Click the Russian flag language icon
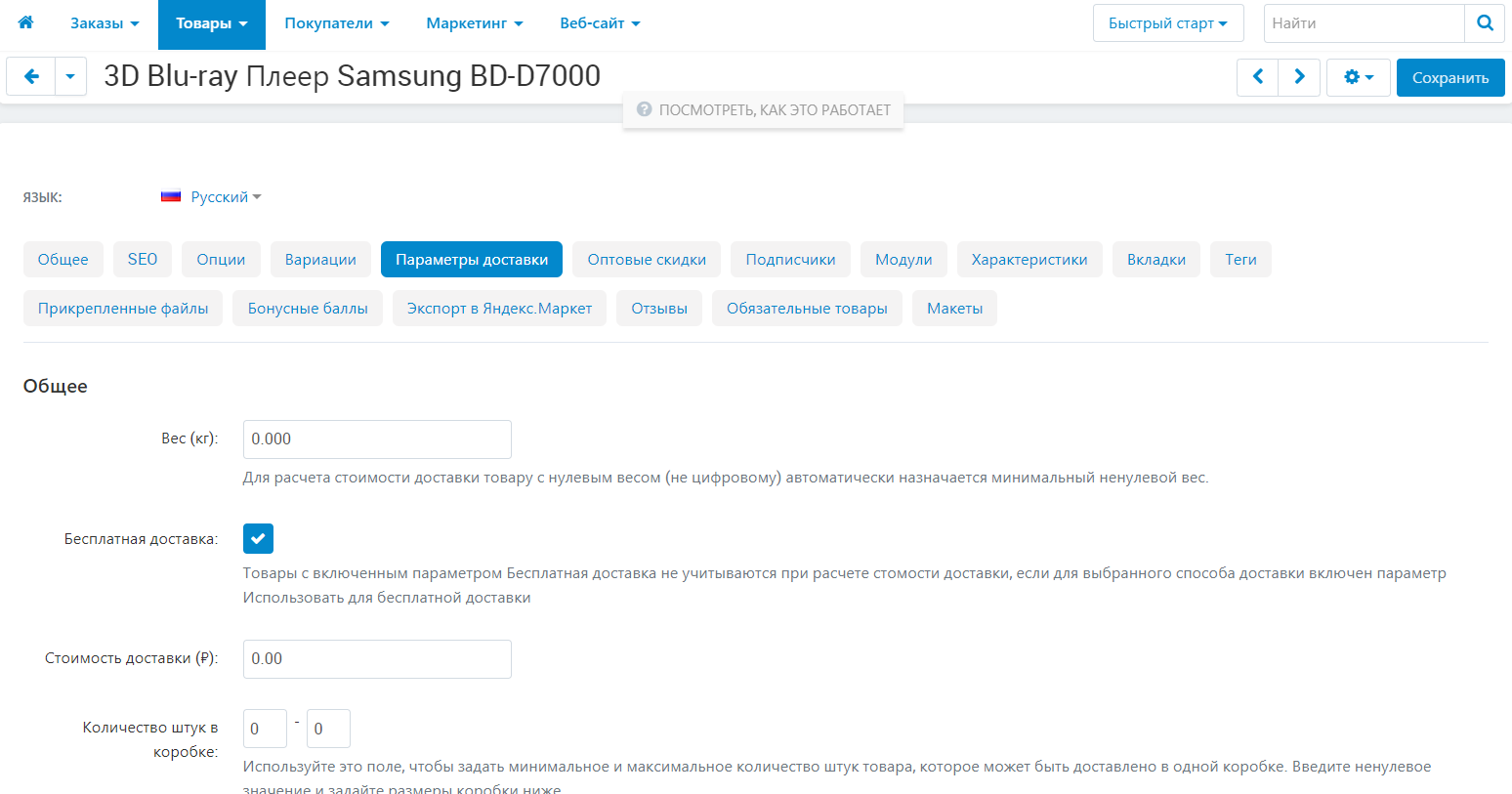1512x794 pixels. tap(171, 196)
